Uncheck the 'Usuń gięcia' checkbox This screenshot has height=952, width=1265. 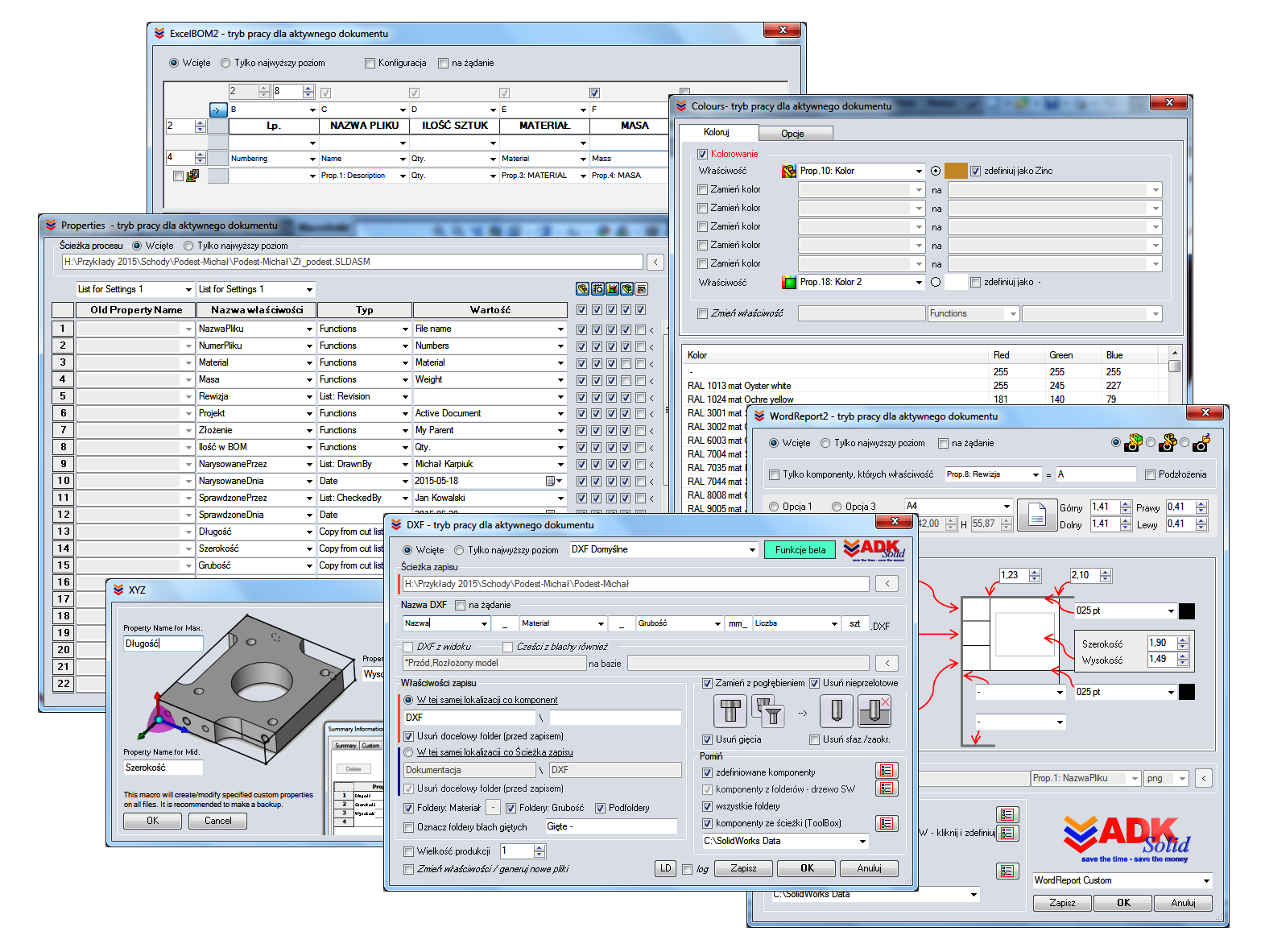click(707, 739)
